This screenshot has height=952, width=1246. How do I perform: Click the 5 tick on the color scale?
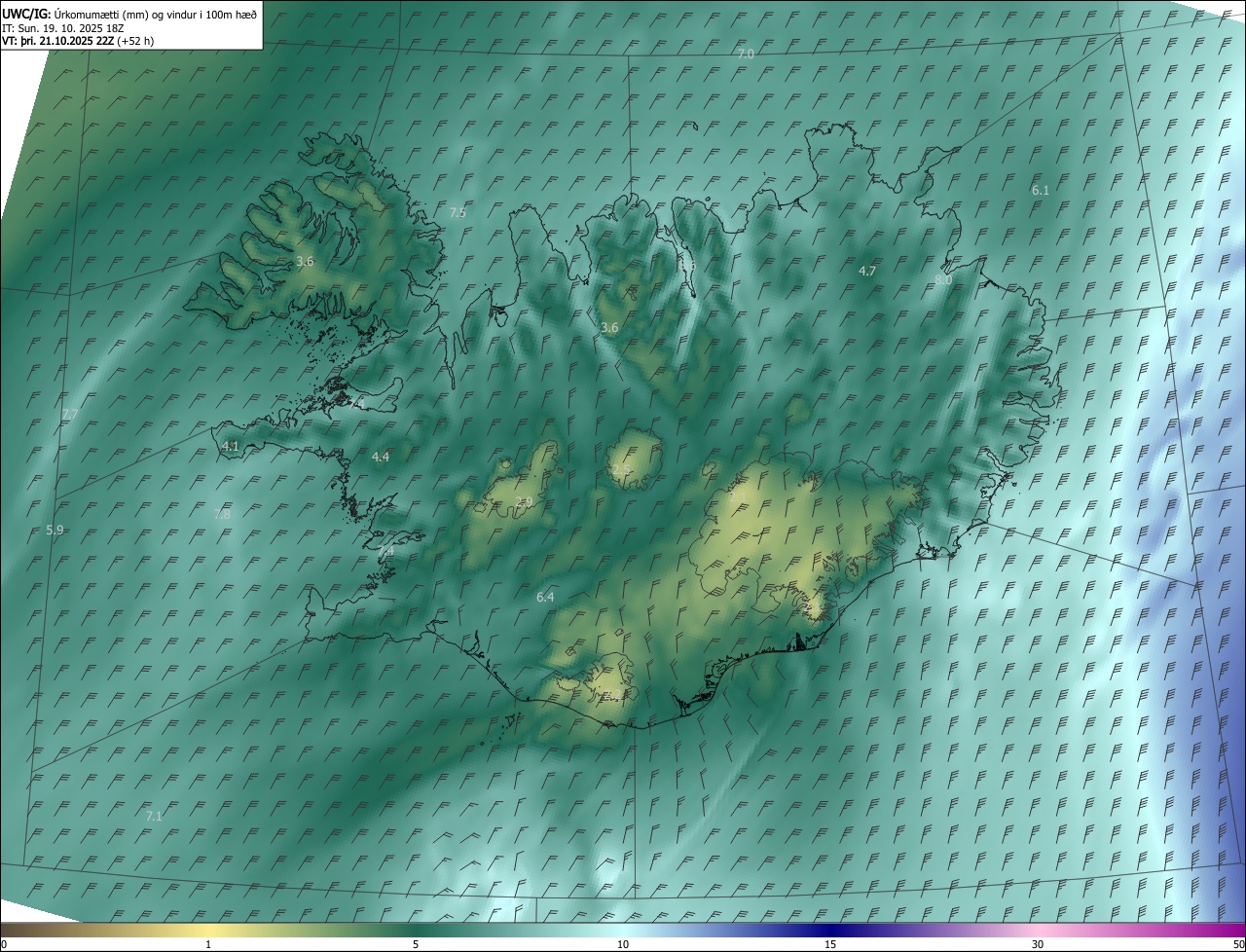click(x=416, y=945)
